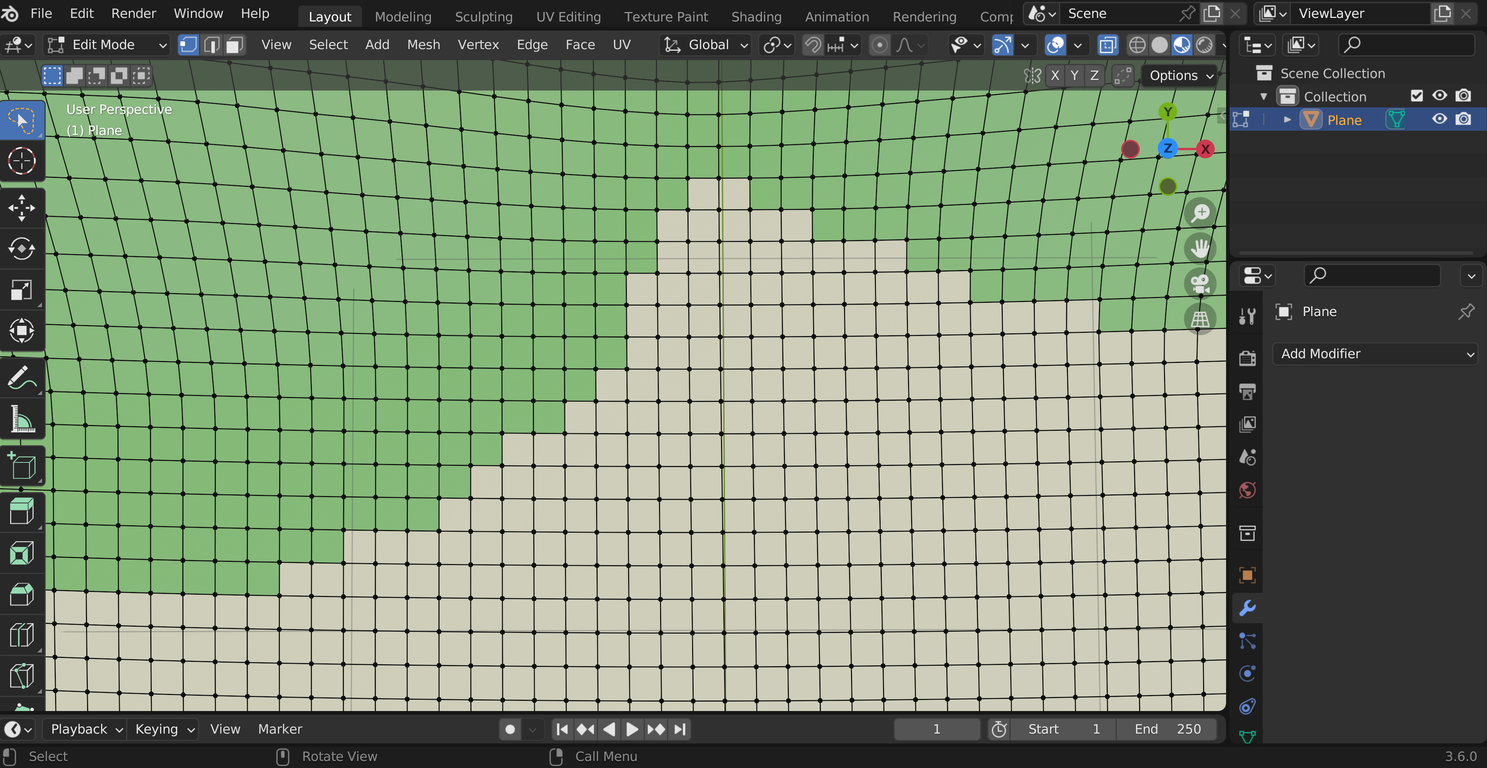Select the Select Box tool
The height and width of the screenshot is (768, 1487).
coord(22,120)
